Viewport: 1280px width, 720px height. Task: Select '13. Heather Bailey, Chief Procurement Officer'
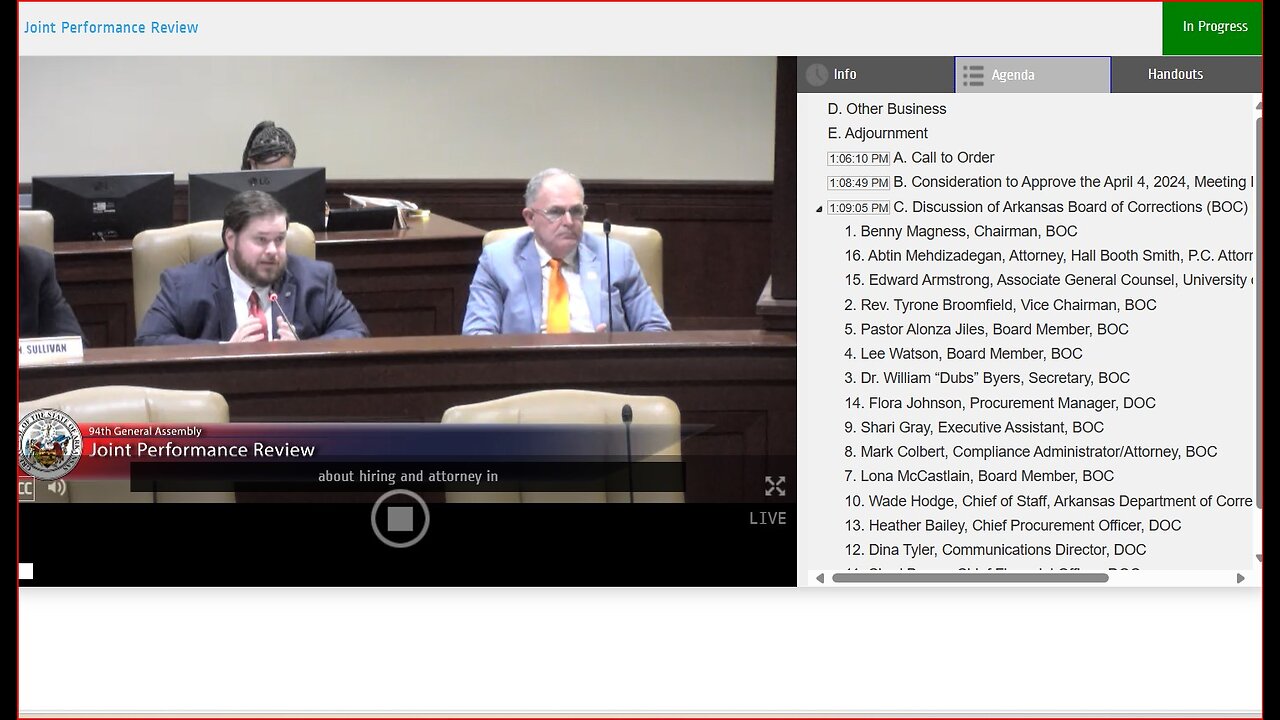click(1013, 525)
